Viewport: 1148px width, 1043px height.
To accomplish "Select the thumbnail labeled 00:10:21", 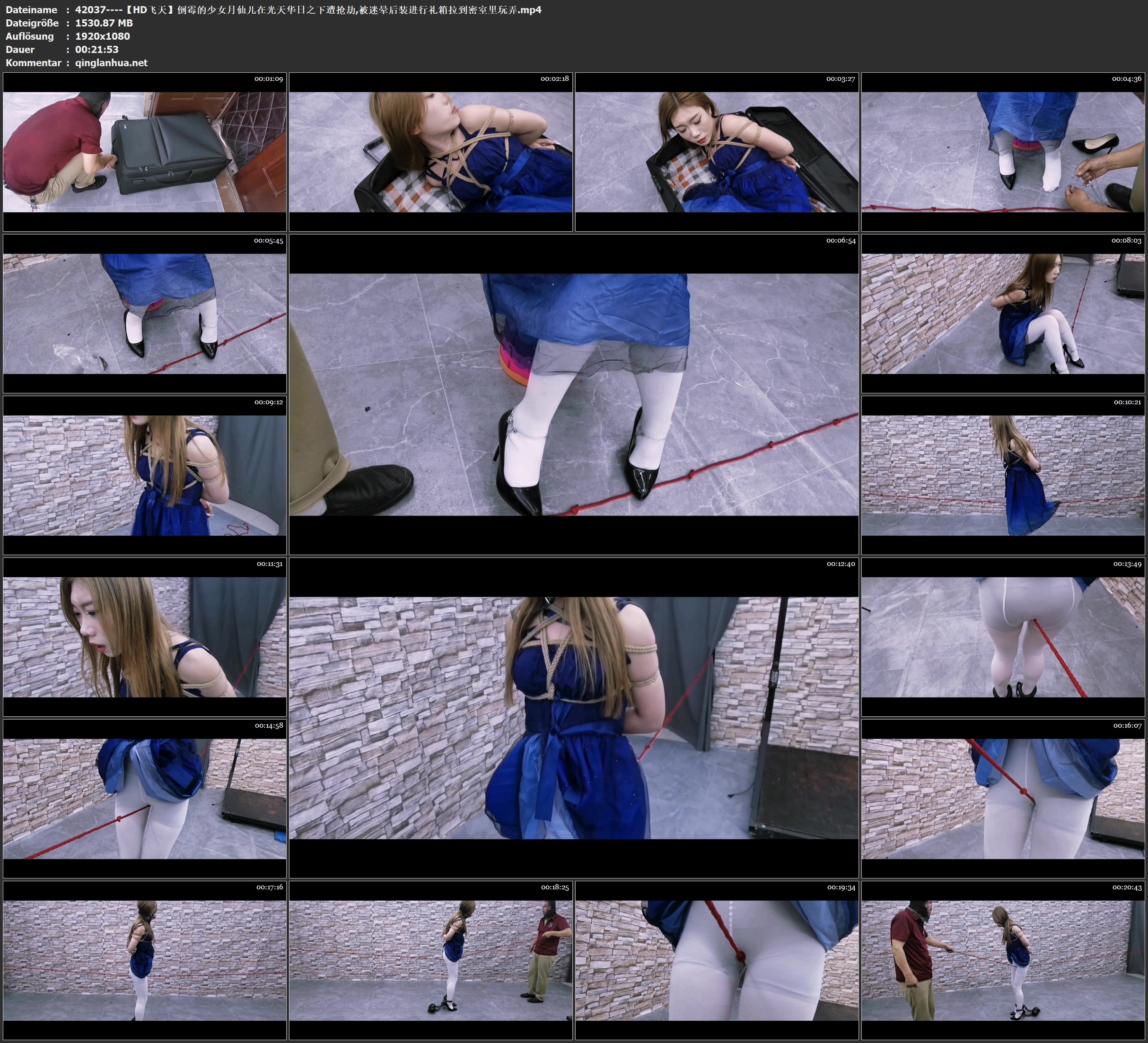I will (x=1003, y=475).
